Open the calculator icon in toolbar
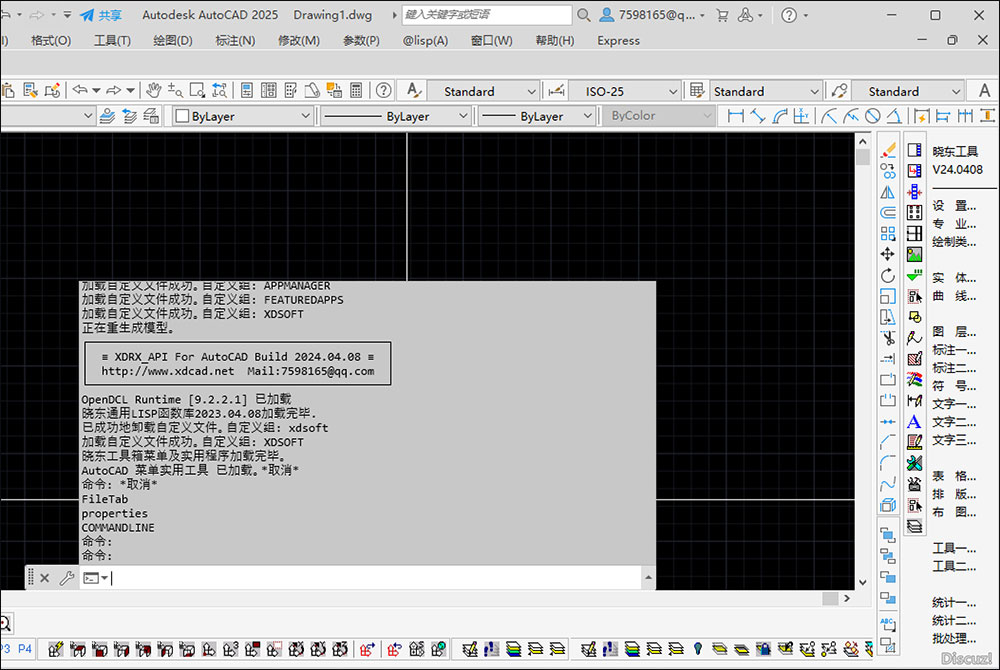This screenshot has width=1000, height=670. pos(355,90)
